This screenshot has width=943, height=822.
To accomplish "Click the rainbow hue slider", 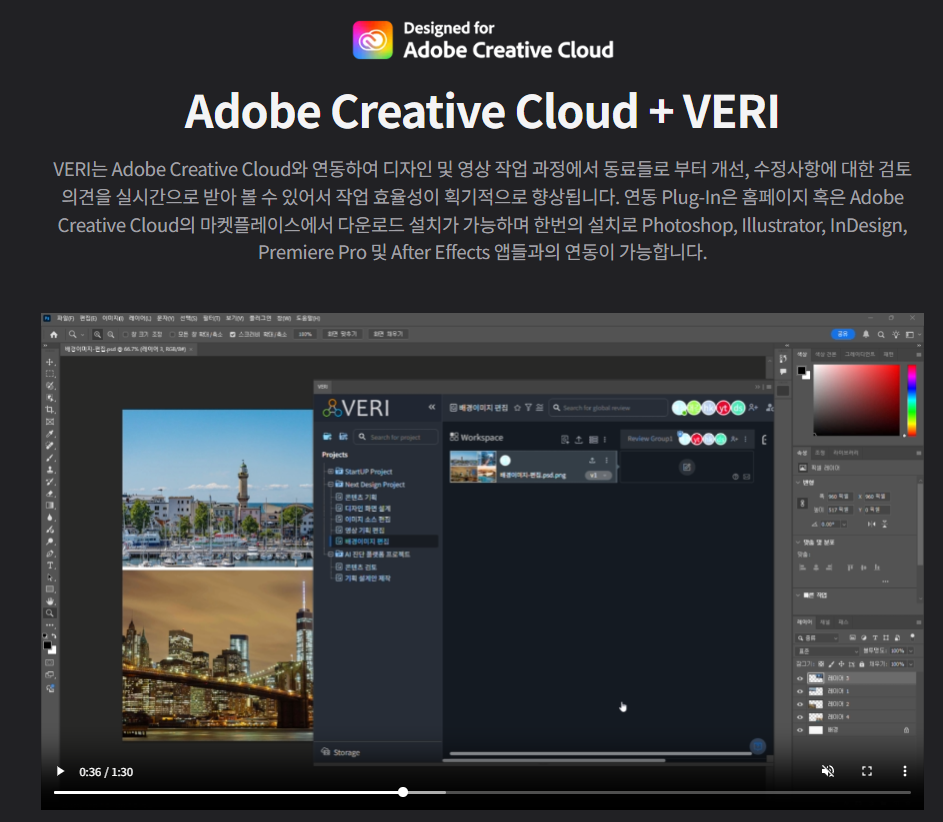I will coord(912,399).
